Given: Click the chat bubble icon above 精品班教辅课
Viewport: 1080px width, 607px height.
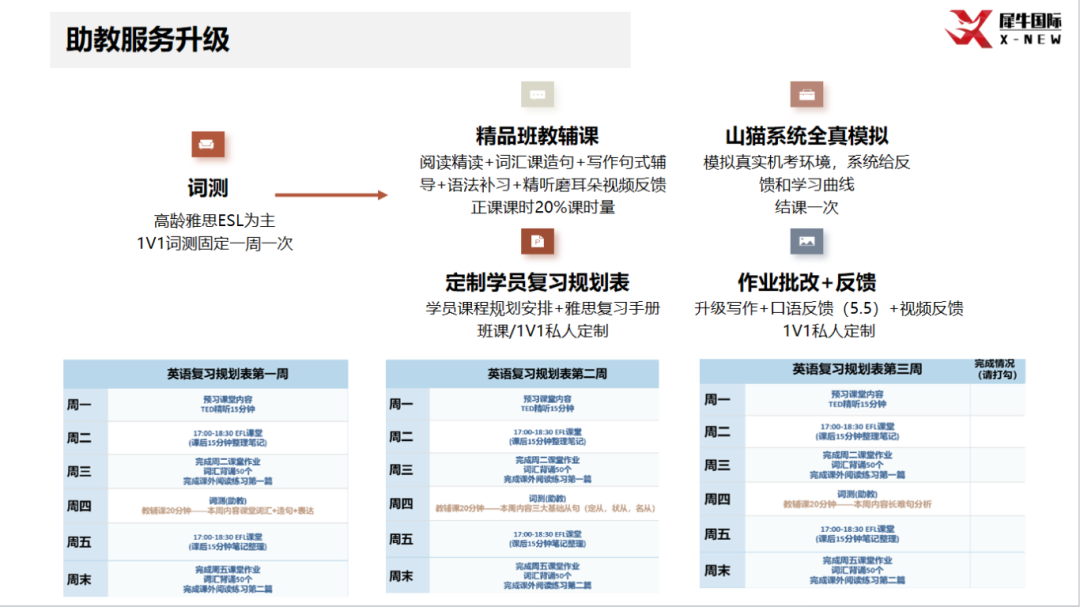Looking at the screenshot, I should click(x=537, y=94).
